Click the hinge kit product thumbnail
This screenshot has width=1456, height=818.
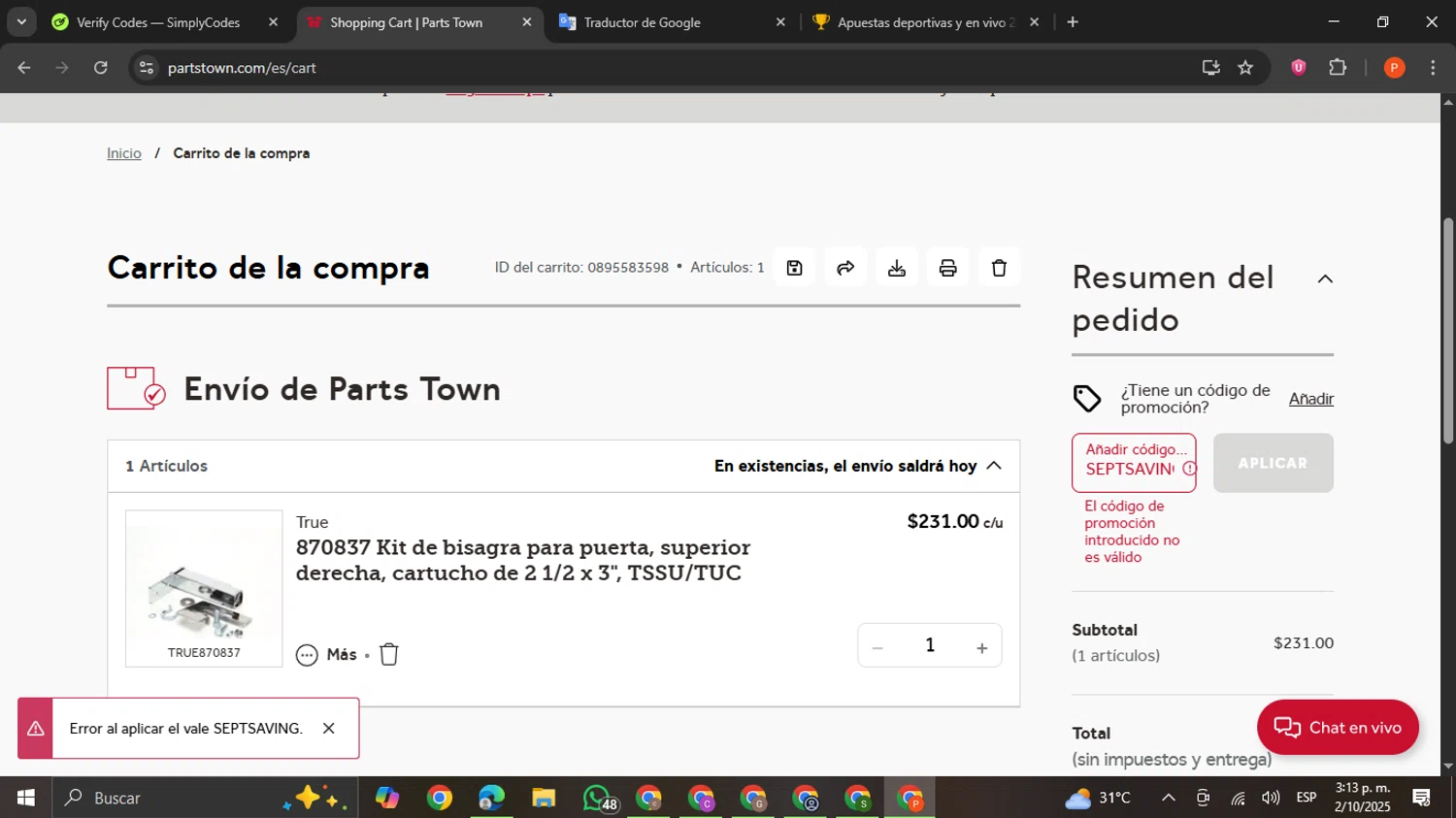coord(204,588)
